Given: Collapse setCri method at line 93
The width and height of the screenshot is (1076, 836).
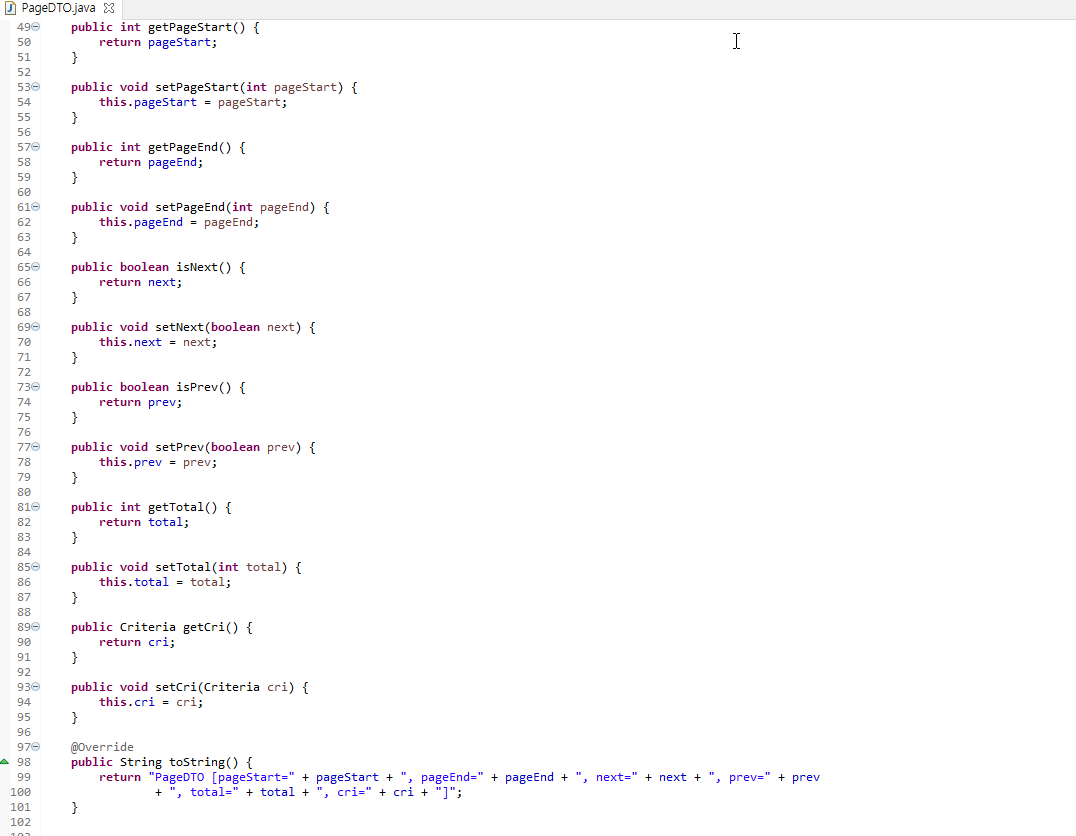Looking at the screenshot, I should 36,686.
